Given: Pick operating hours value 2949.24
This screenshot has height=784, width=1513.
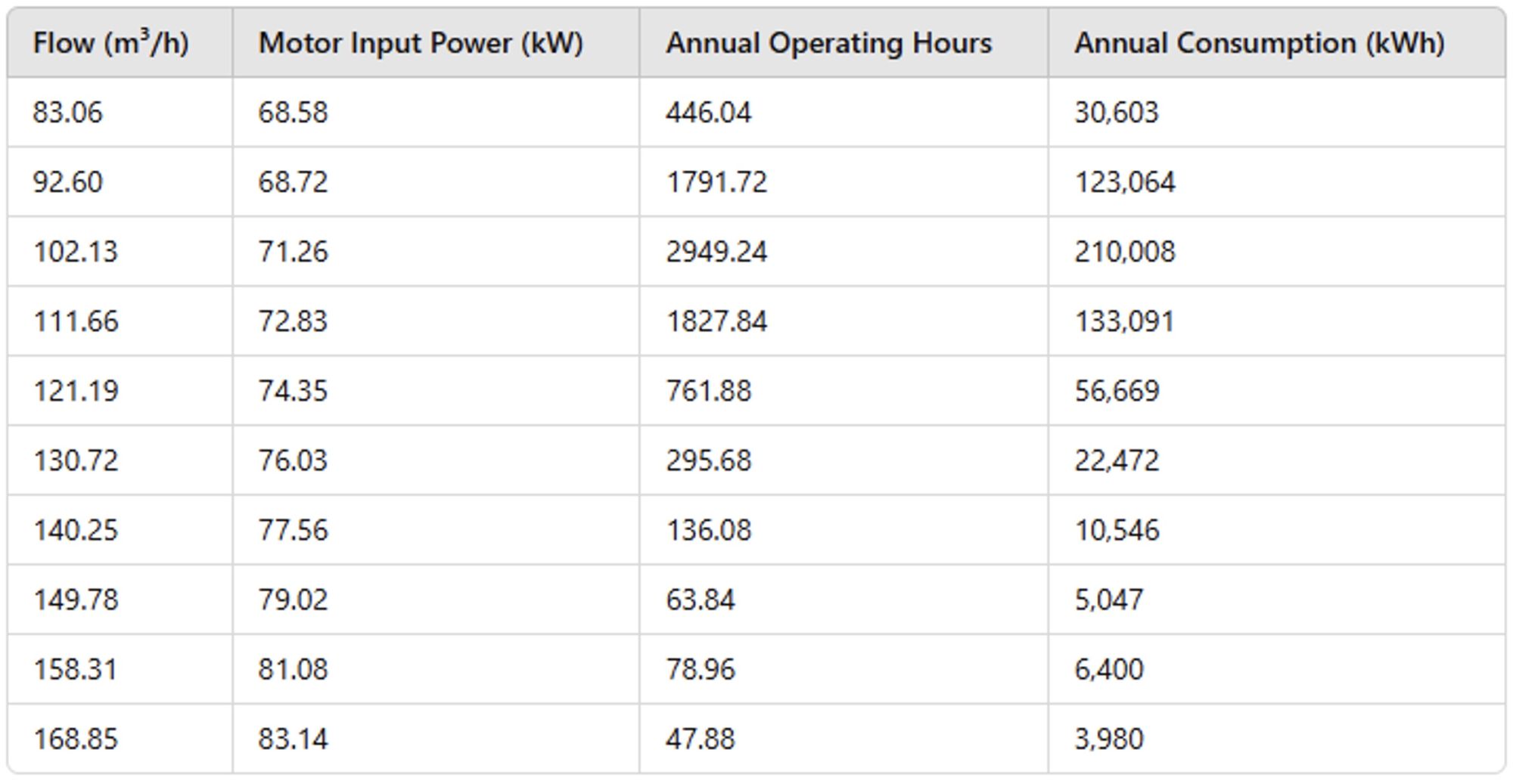Looking at the screenshot, I should pos(716,252).
